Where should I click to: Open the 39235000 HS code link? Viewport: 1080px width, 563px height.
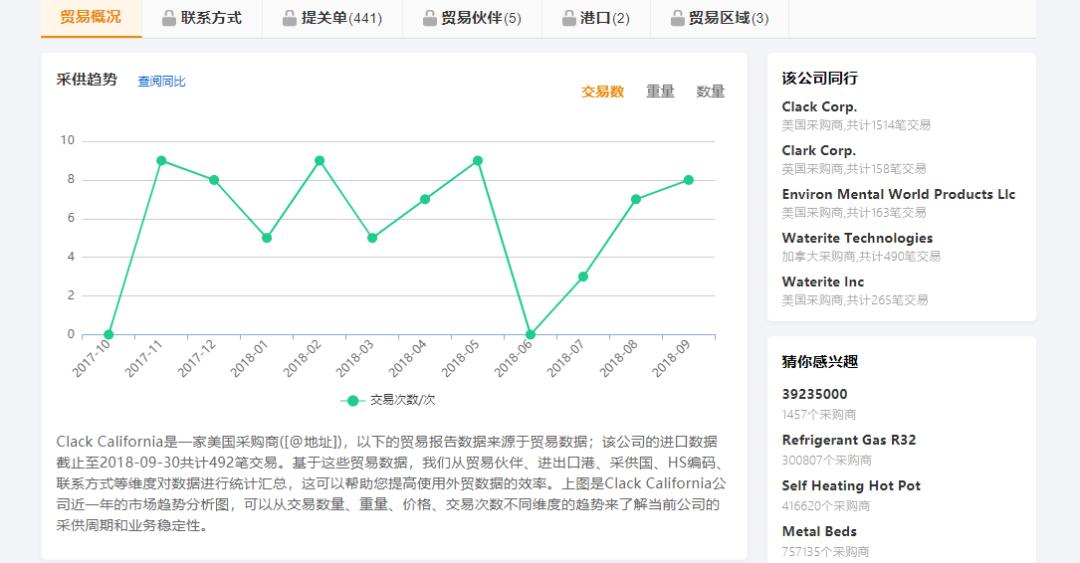tap(814, 394)
